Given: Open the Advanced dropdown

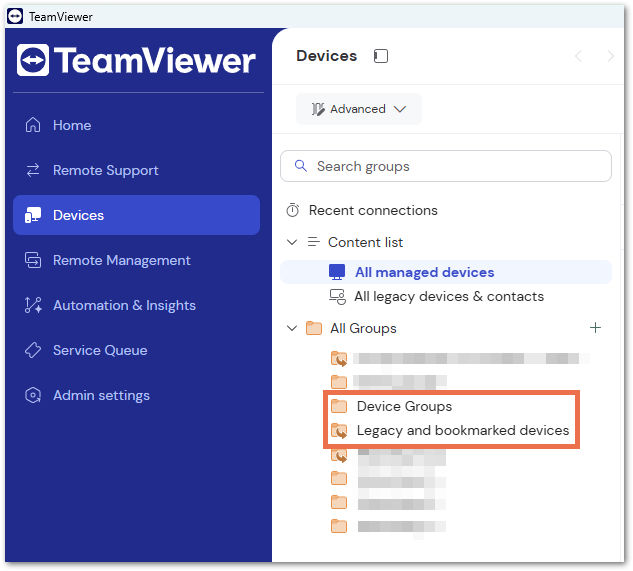Looking at the screenshot, I should point(359,109).
